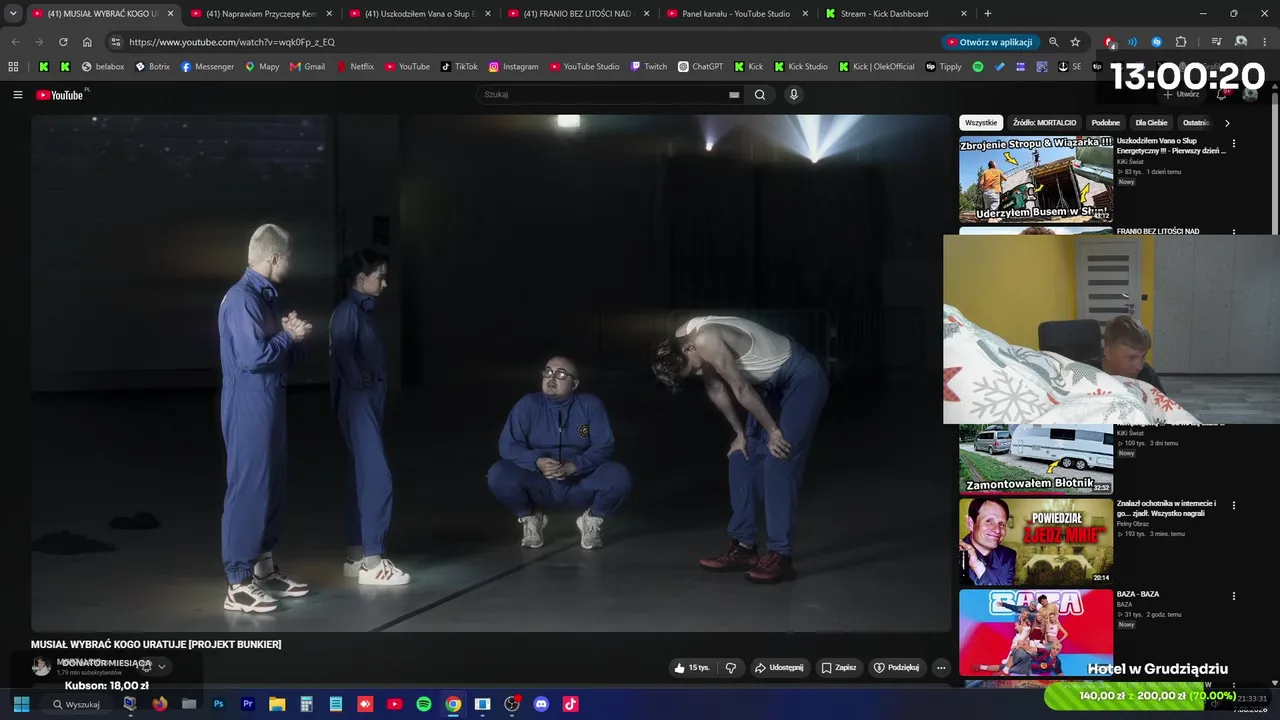Reload the page in Chrome
Screen dimensions: 1280x720
pos(63,42)
